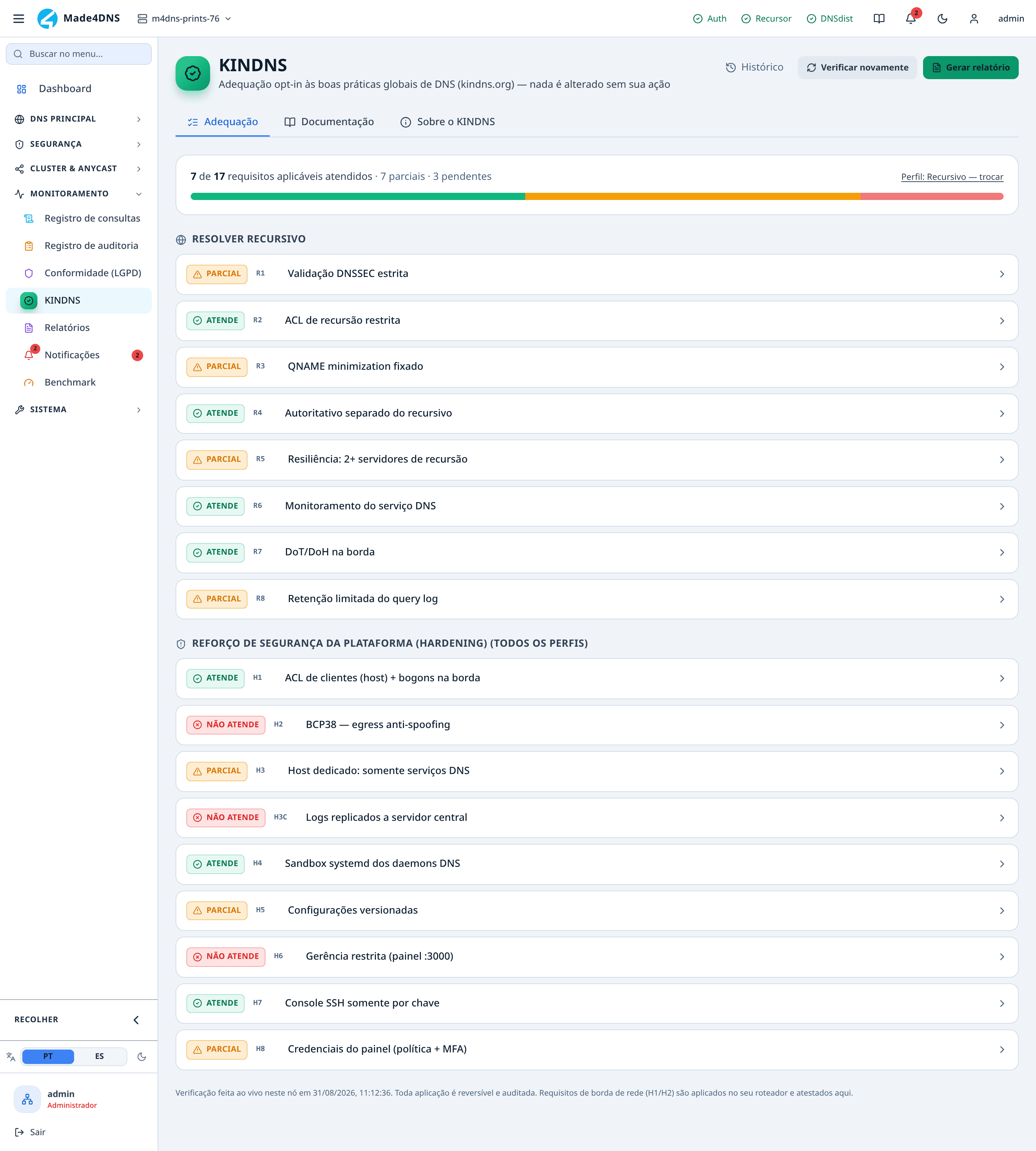This screenshot has height=1151, width=1036.
Task: Expand H8 Credenciais do painel row
Action: pos(596,1049)
